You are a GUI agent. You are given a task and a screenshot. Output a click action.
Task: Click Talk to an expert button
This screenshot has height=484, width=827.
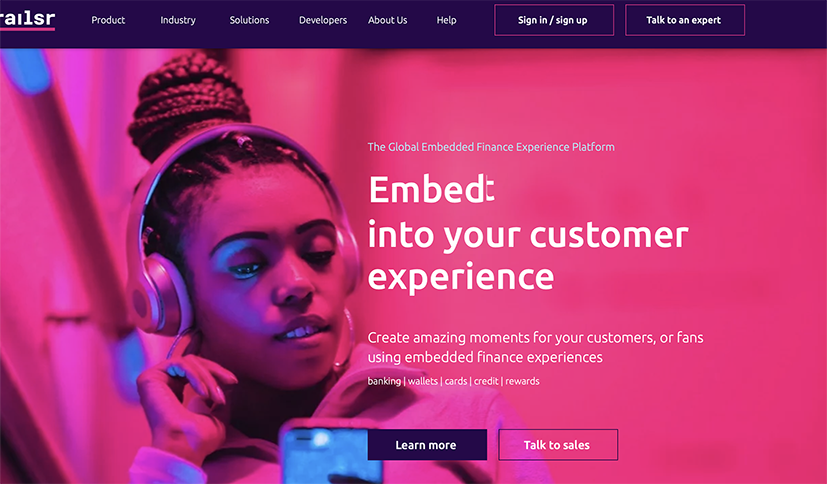685,20
